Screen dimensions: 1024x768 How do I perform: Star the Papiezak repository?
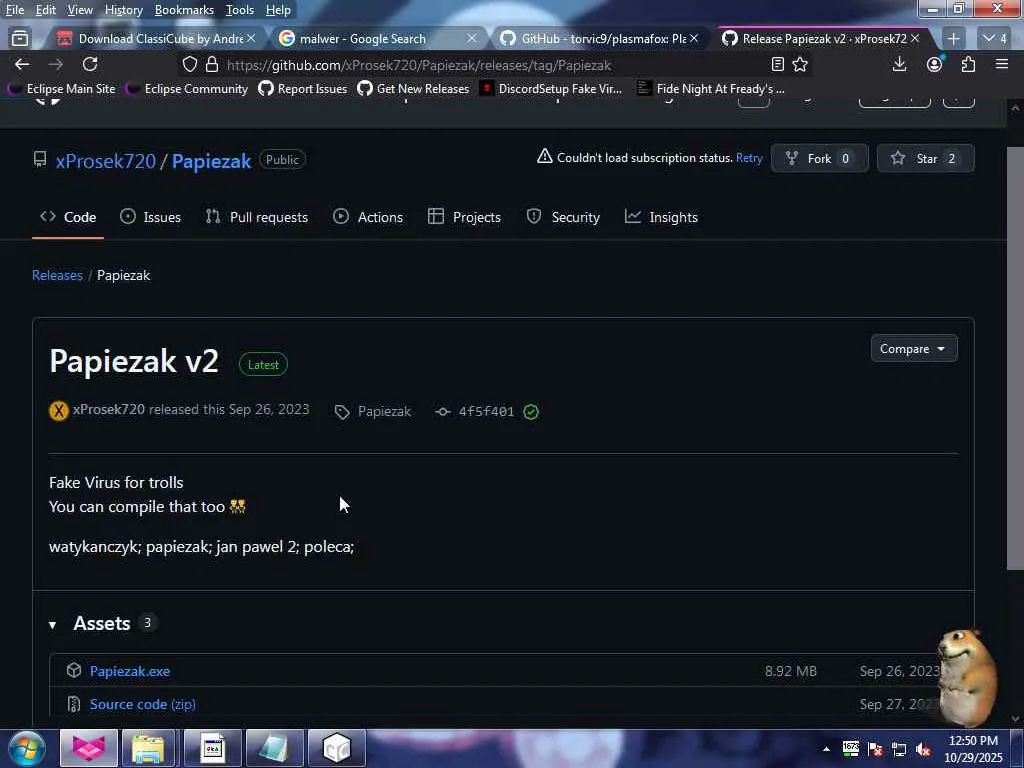(925, 159)
